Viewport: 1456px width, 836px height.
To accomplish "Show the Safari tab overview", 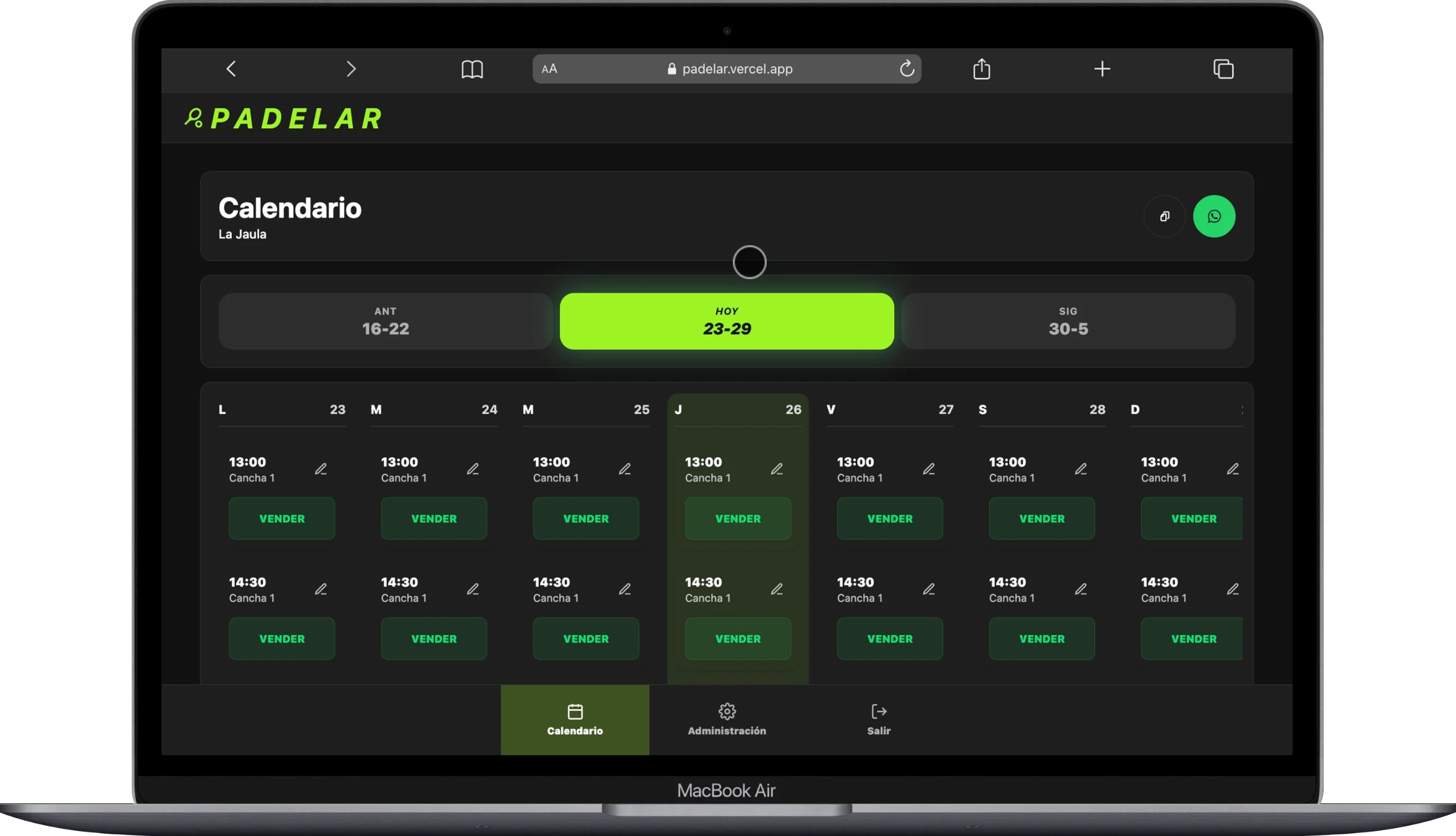I will 1223,69.
